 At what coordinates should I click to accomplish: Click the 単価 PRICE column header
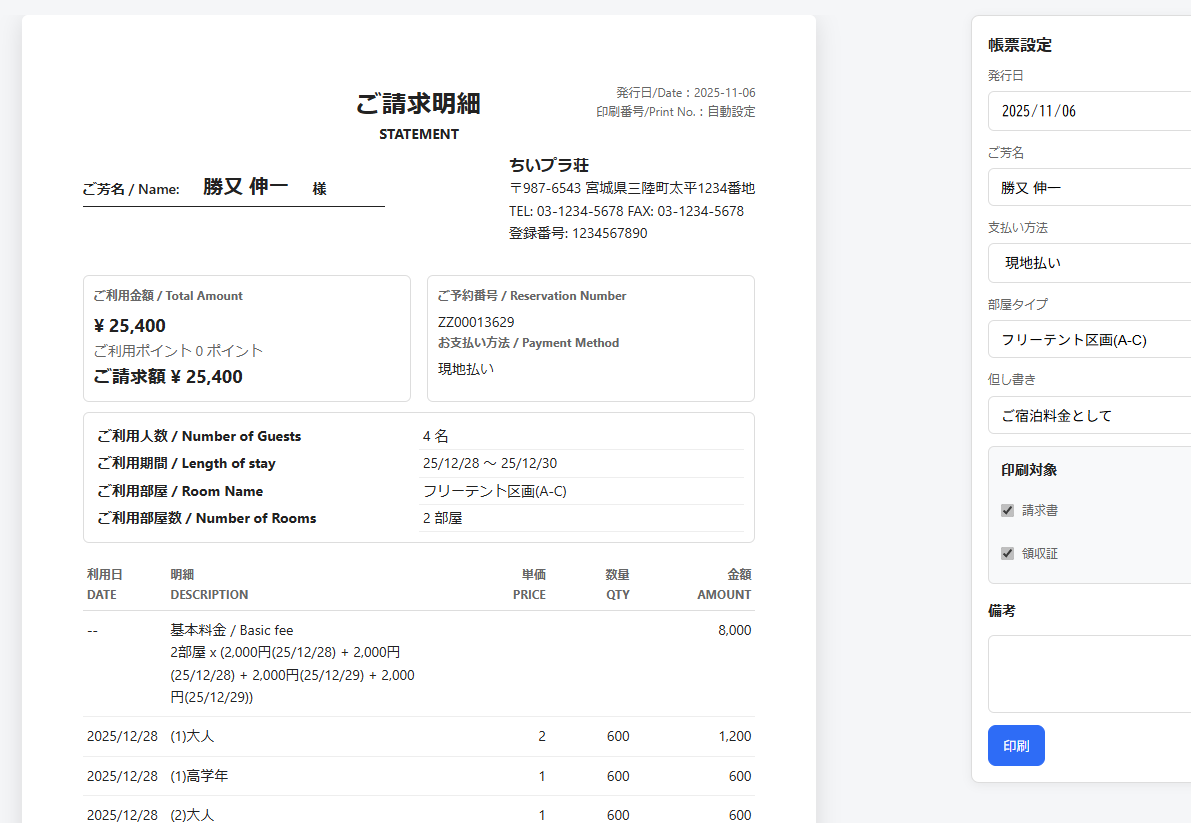529,585
